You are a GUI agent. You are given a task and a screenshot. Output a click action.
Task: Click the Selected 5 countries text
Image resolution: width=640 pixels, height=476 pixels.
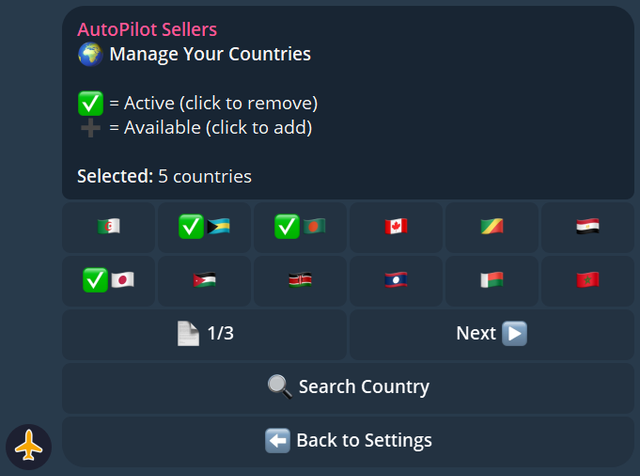(164, 177)
